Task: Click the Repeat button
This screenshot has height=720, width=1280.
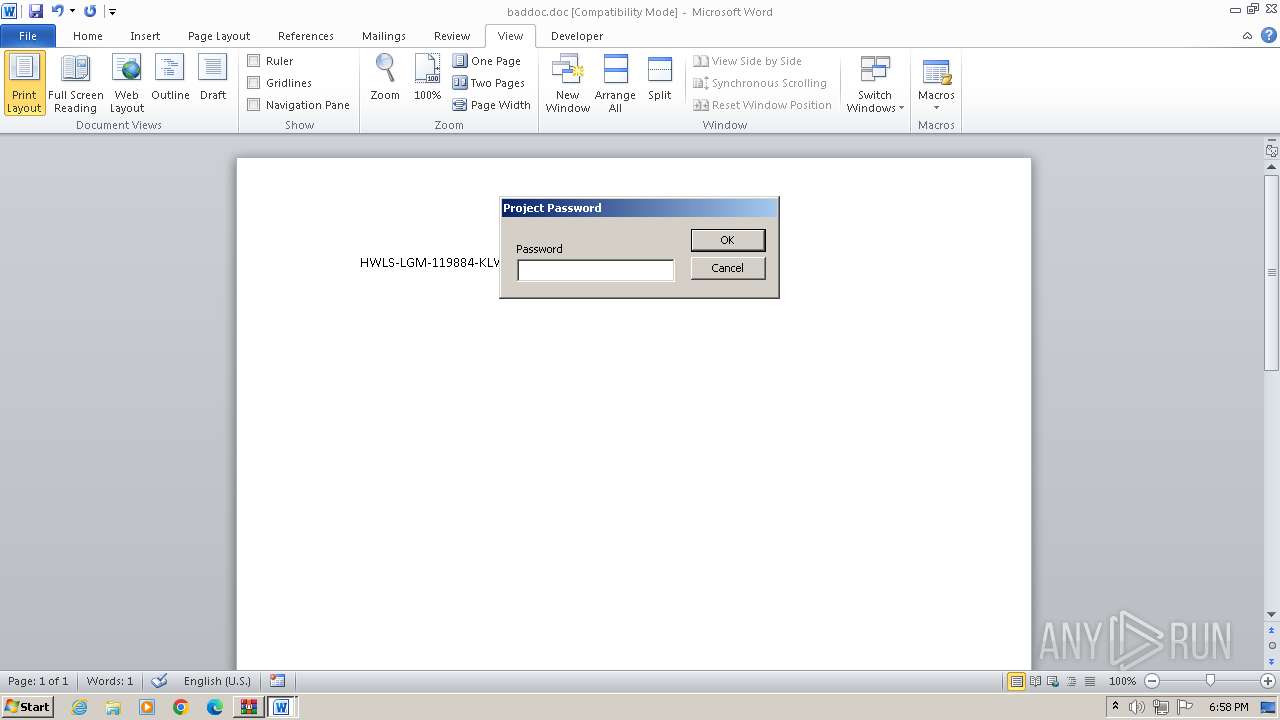Action: [90, 11]
